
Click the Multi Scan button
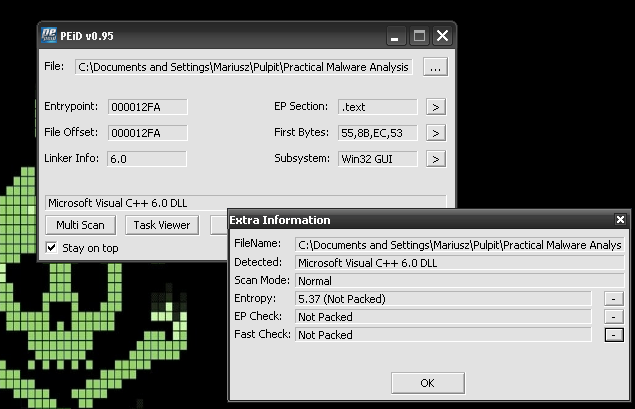point(80,225)
